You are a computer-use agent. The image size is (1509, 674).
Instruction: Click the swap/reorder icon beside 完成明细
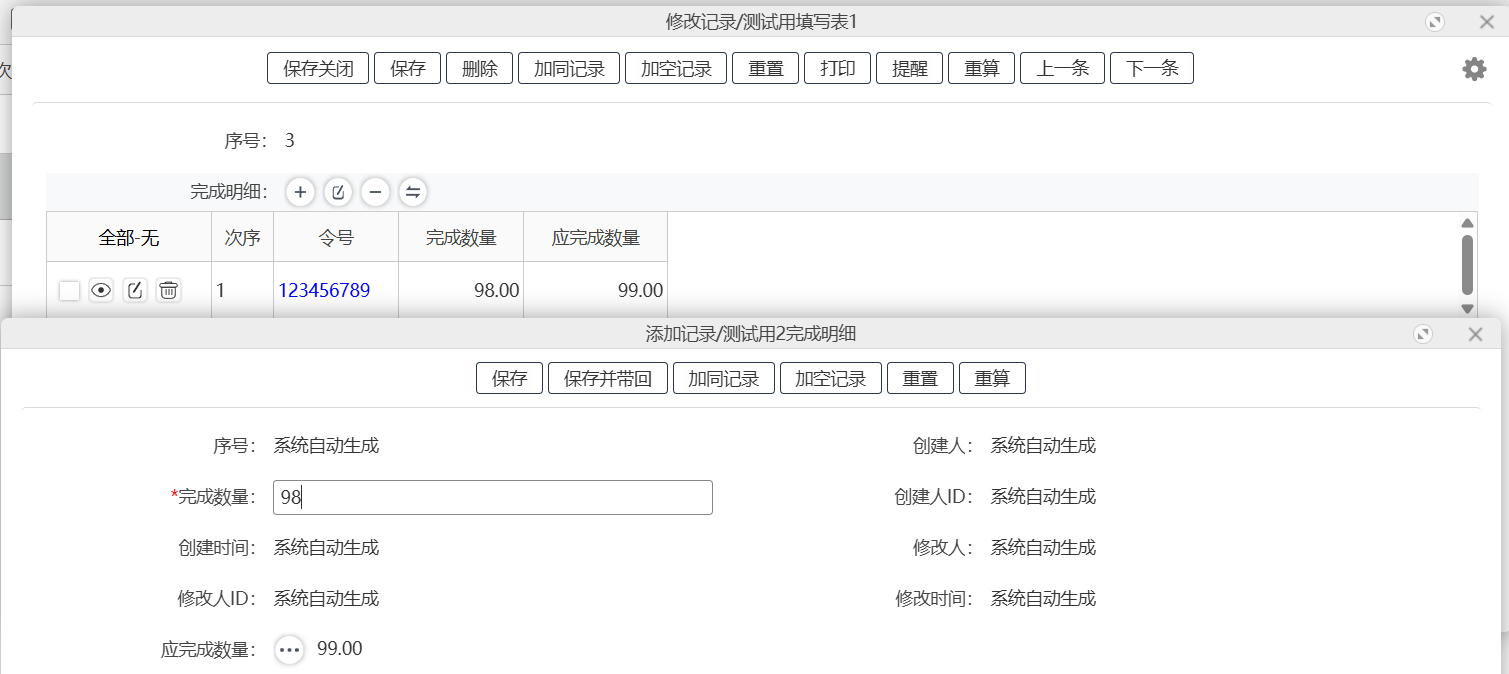click(413, 192)
